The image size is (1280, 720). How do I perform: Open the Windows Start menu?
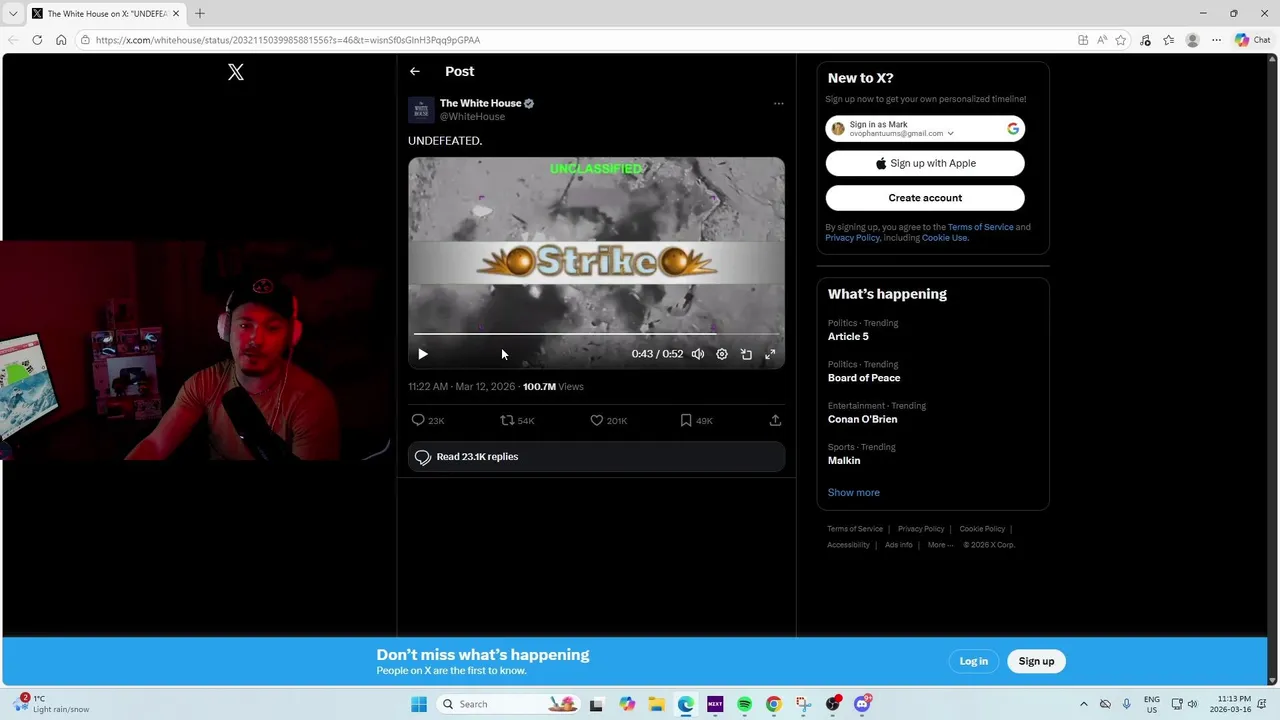click(x=419, y=704)
